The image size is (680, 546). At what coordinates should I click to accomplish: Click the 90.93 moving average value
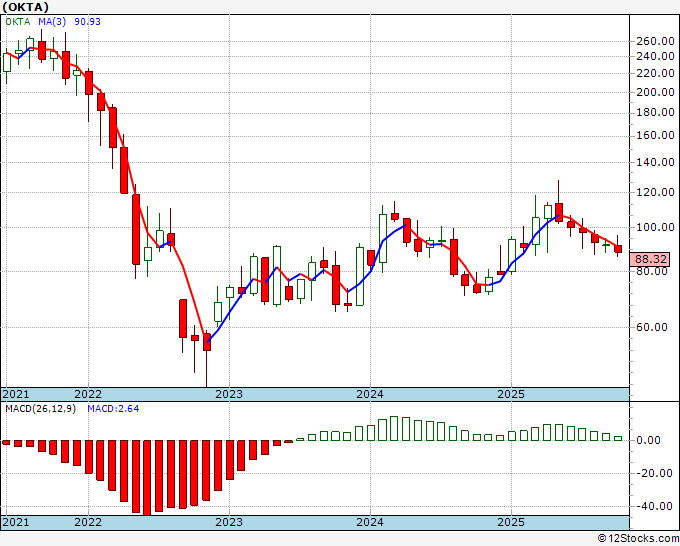pos(88,22)
